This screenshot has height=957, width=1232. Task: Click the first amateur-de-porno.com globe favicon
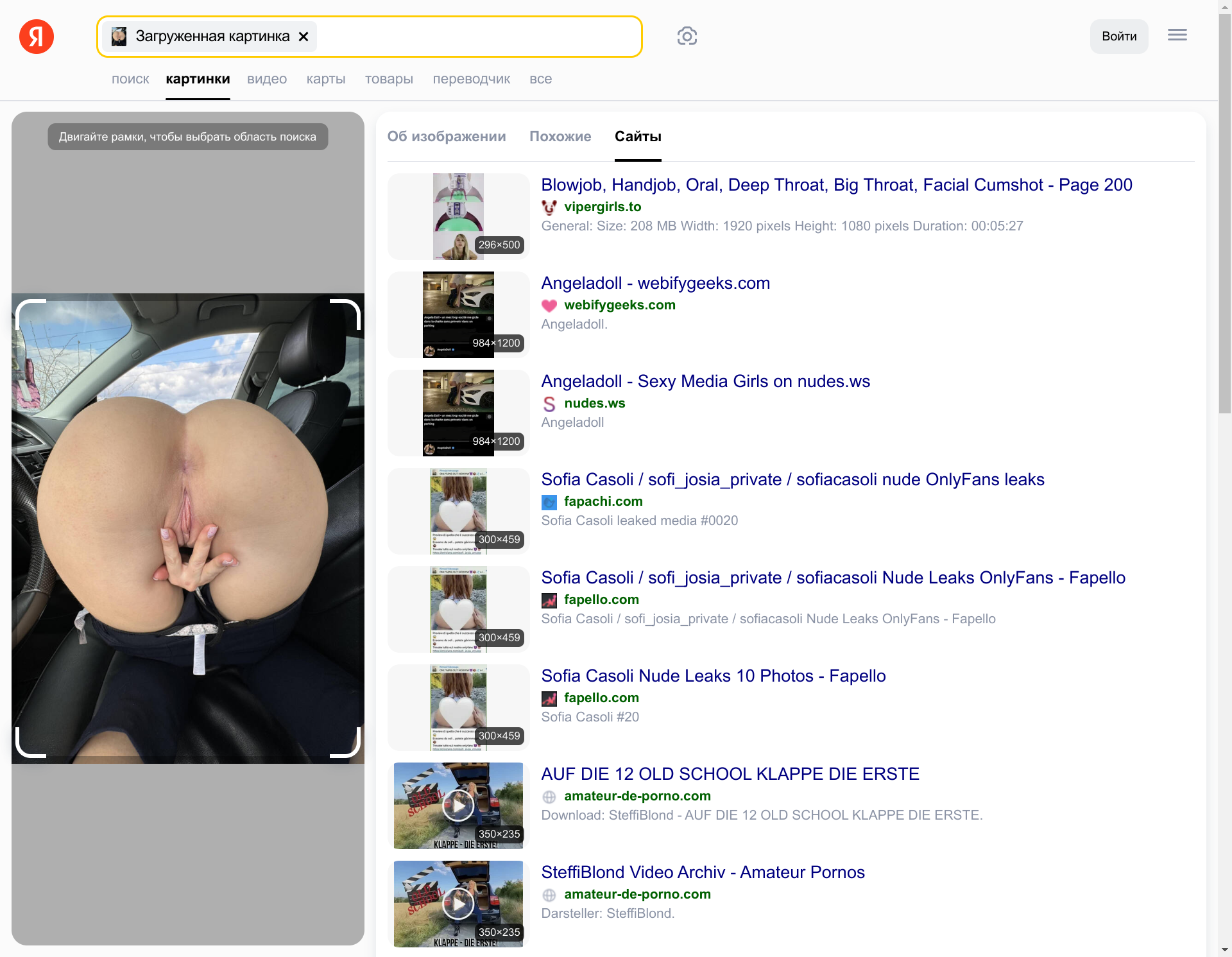click(549, 797)
